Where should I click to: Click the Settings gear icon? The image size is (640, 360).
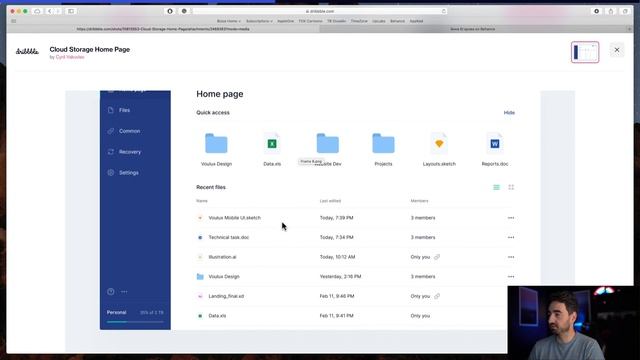coord(111,173)
